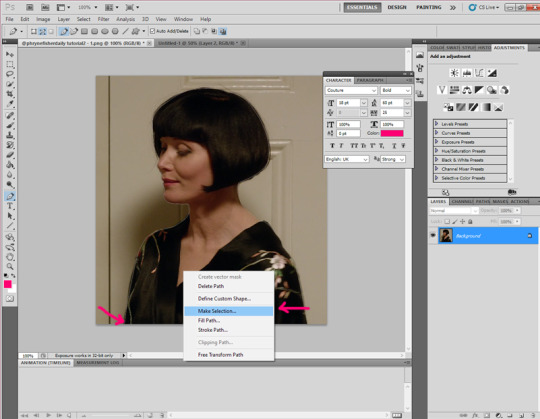Open the English: UK language dropdown
Image resolution: width=540 pixels, height=419 pixels.
point(347,159)
